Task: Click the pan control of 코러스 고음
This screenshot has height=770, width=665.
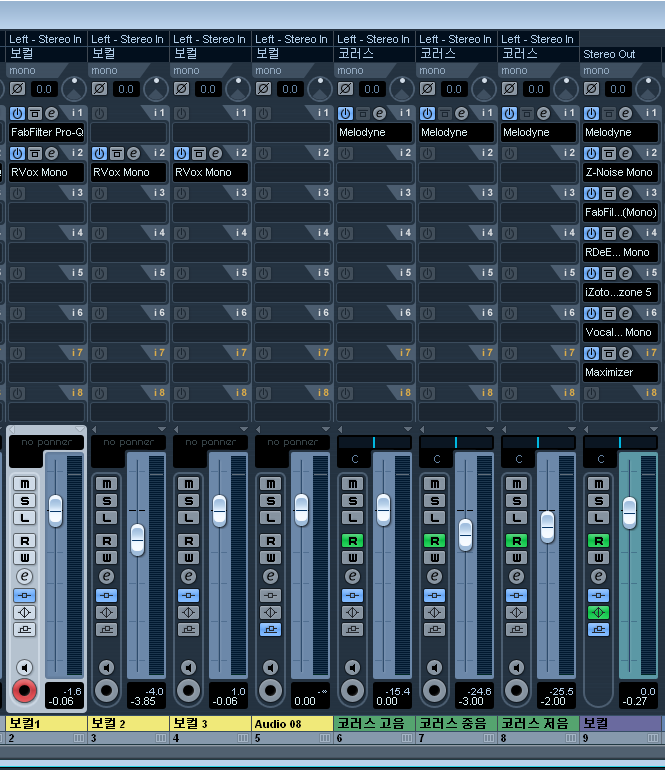Action: pos(374,442)
